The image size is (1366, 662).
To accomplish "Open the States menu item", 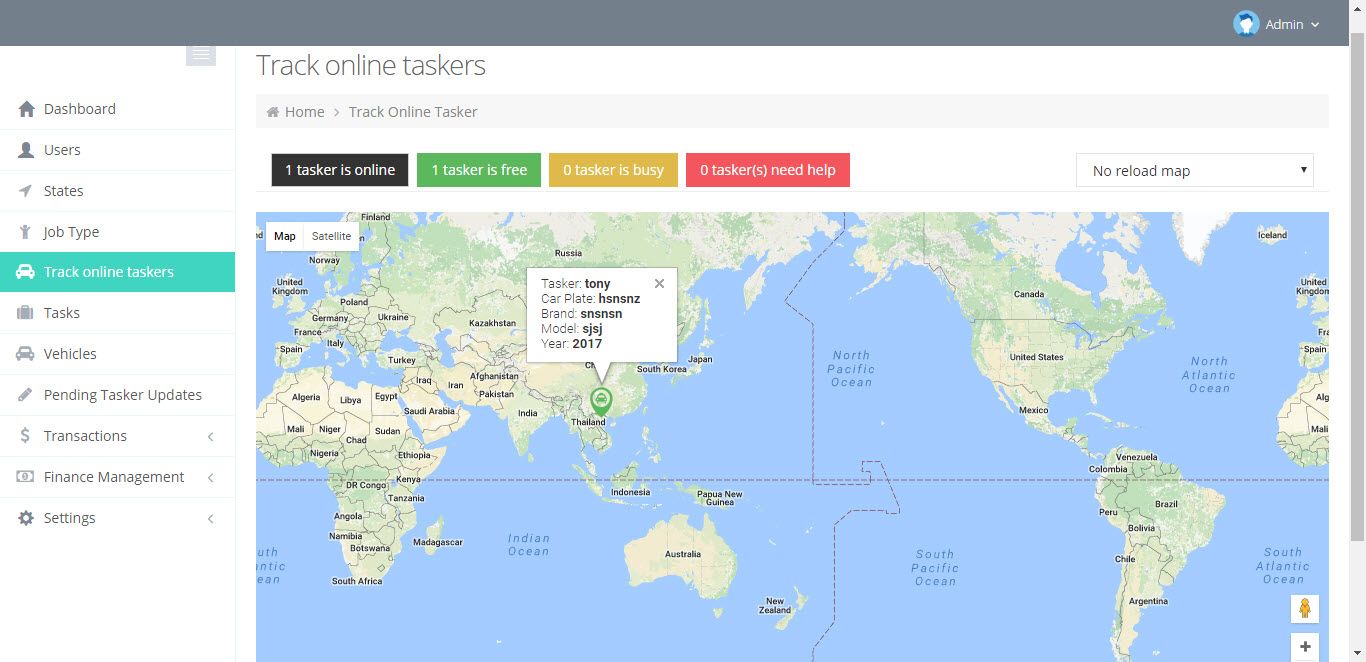I will coord(117,191).
